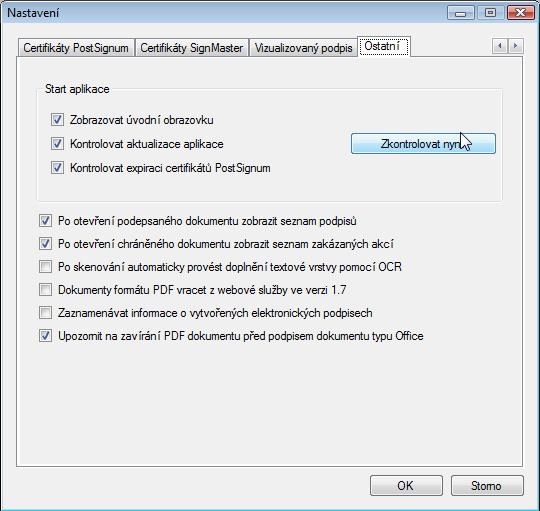Switch to Certifikáty SignMaster tab
Viewport: 540px width, 511px height.
click(191, 48)
